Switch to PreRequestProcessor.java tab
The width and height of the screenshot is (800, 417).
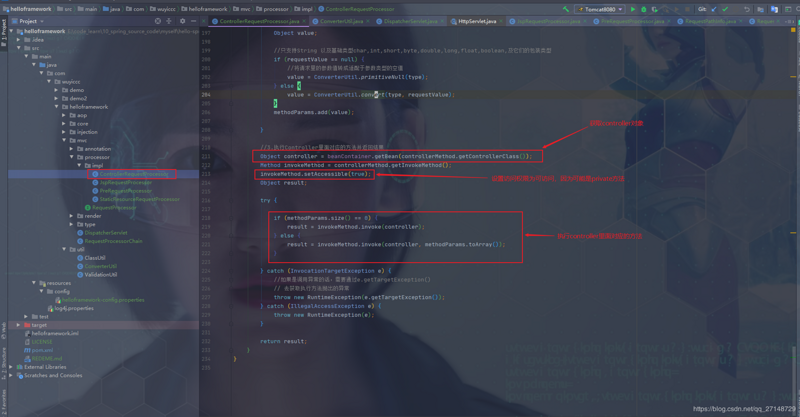tap(632, 21)
